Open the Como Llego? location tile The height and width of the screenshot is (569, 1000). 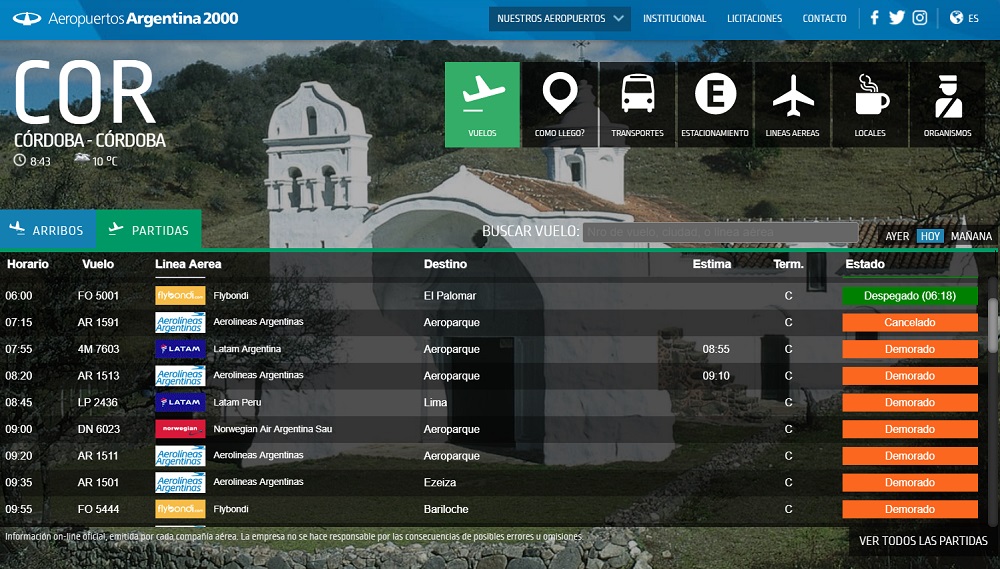(559, 105)
